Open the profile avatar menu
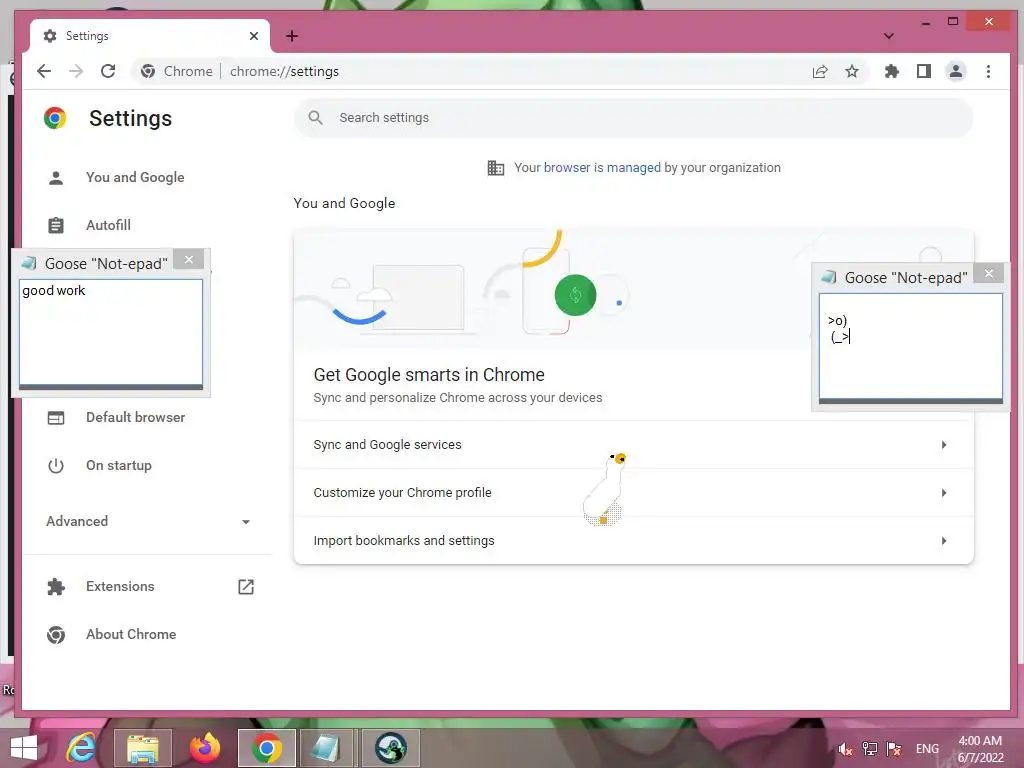 (955, 71)
